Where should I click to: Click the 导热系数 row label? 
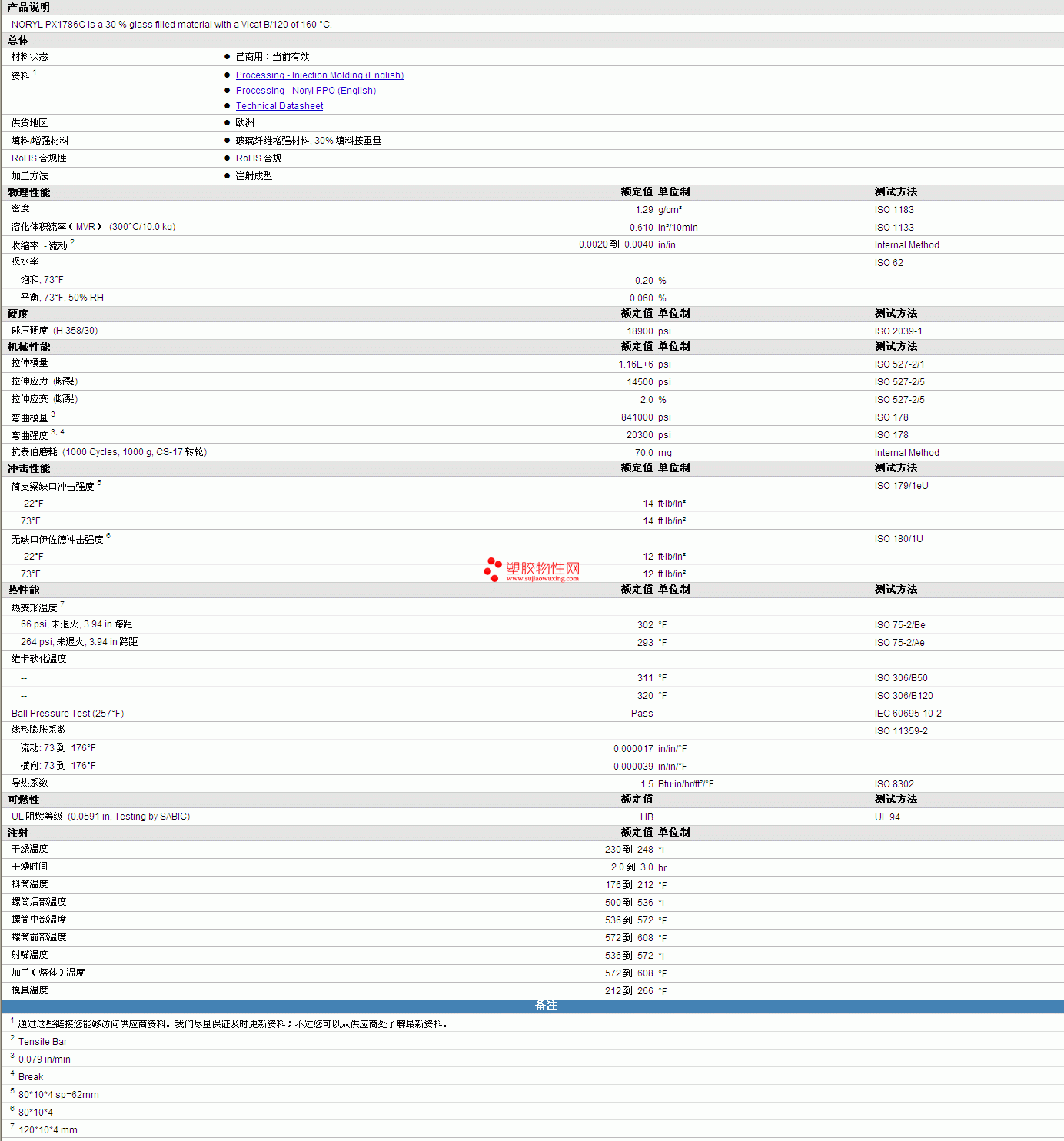[x=30, y=783]
